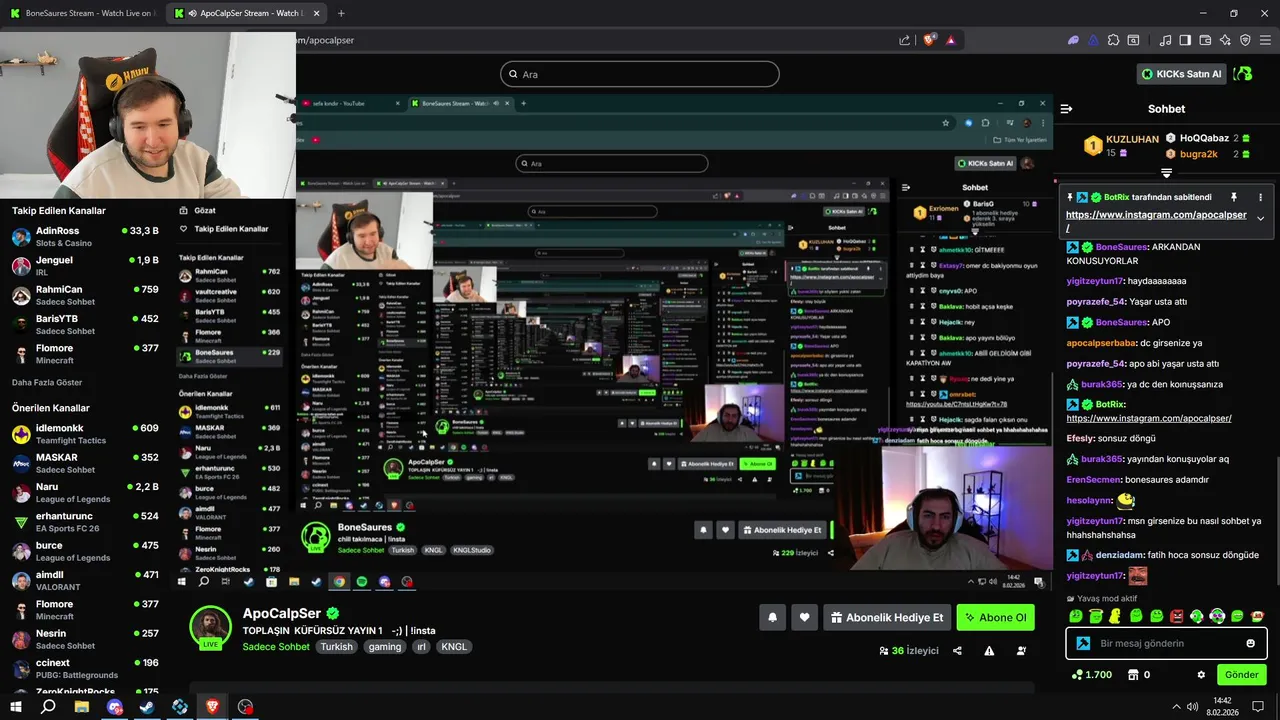
Task: Select the gaming tag
Action: pos(384,647)
